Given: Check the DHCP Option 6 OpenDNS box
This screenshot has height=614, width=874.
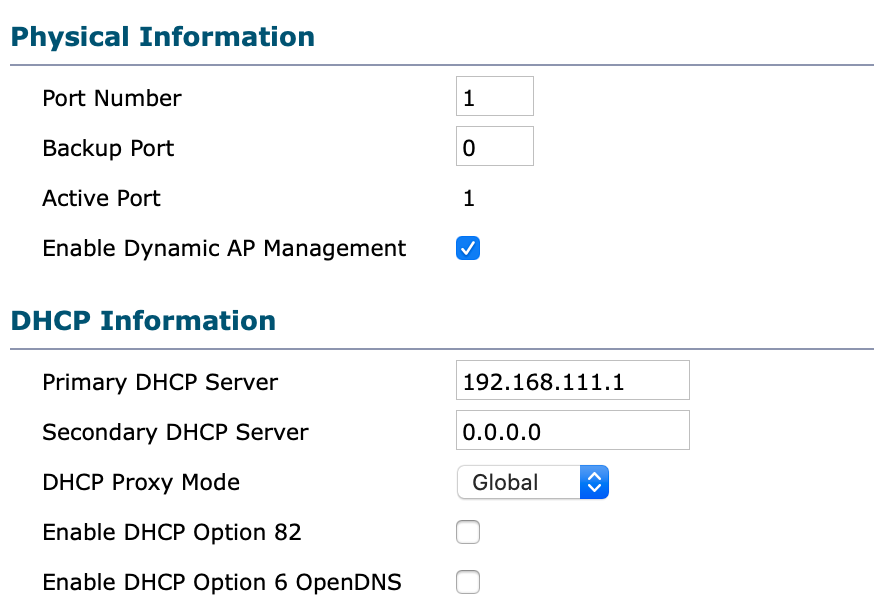Looking at the screenshot, I should (468, 582).
